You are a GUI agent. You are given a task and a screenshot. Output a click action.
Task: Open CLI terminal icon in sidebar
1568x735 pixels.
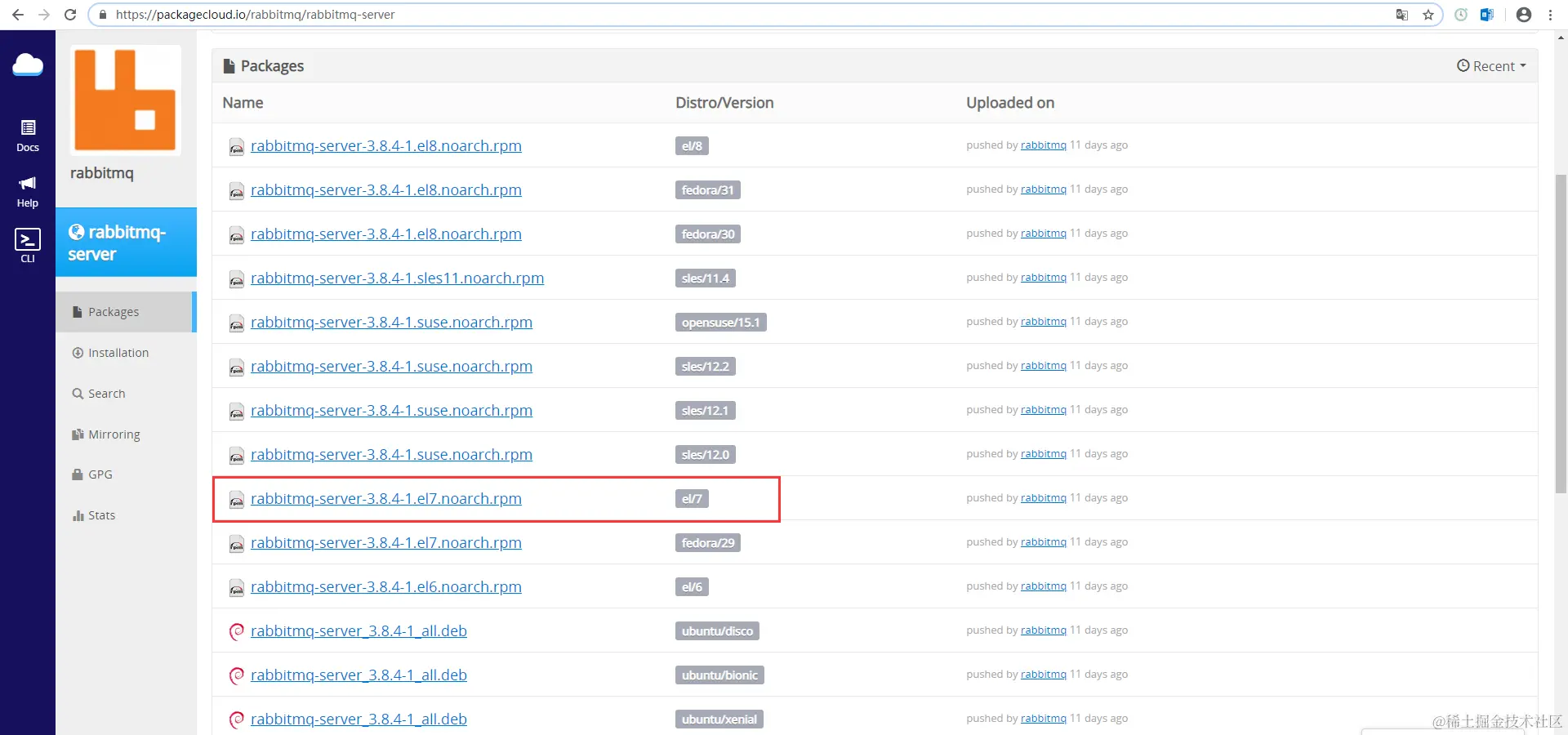28,245
